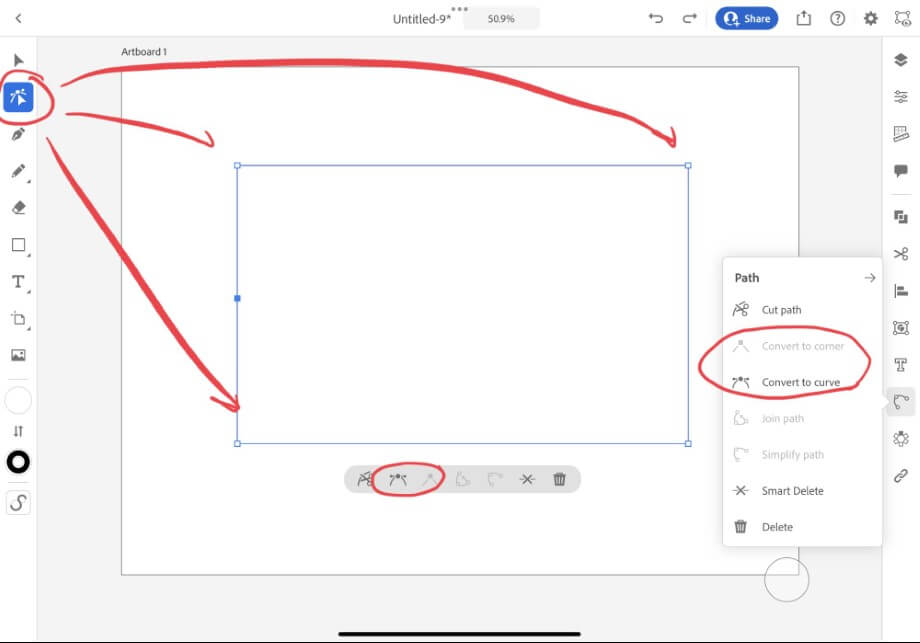Image resolution: width=920 pixels, height=643 pixels.
Task: Click Smart Delete icon in floating bar
Action: point(527,479)
